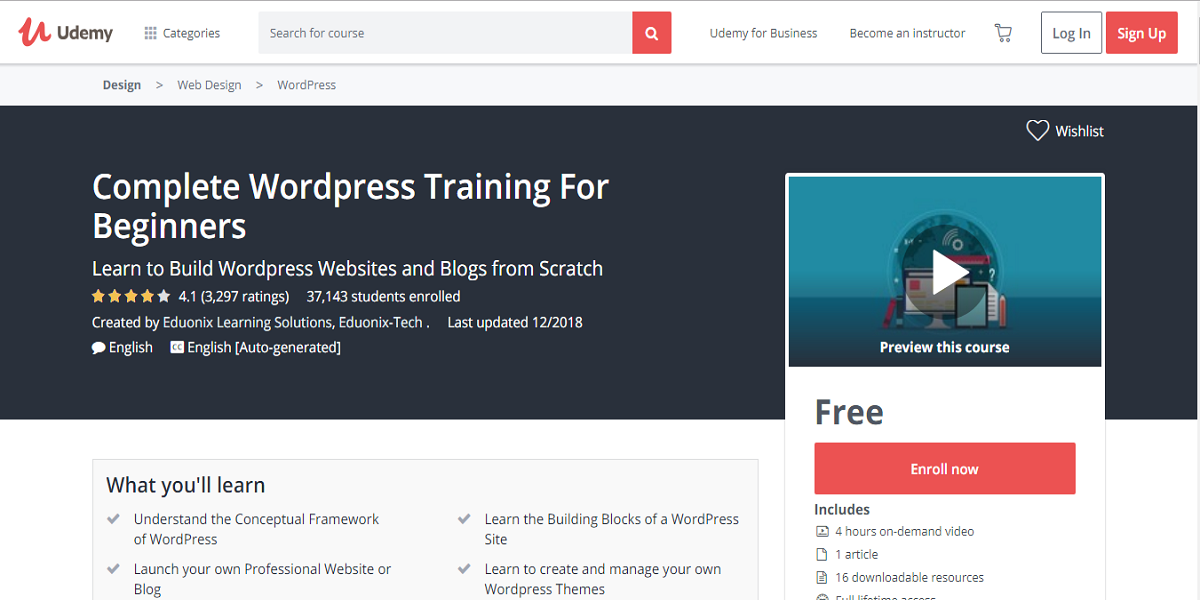Click the Categories grid icon
Image resolution: width=1200 pixels, height=600 pixels.
point(150,33)
